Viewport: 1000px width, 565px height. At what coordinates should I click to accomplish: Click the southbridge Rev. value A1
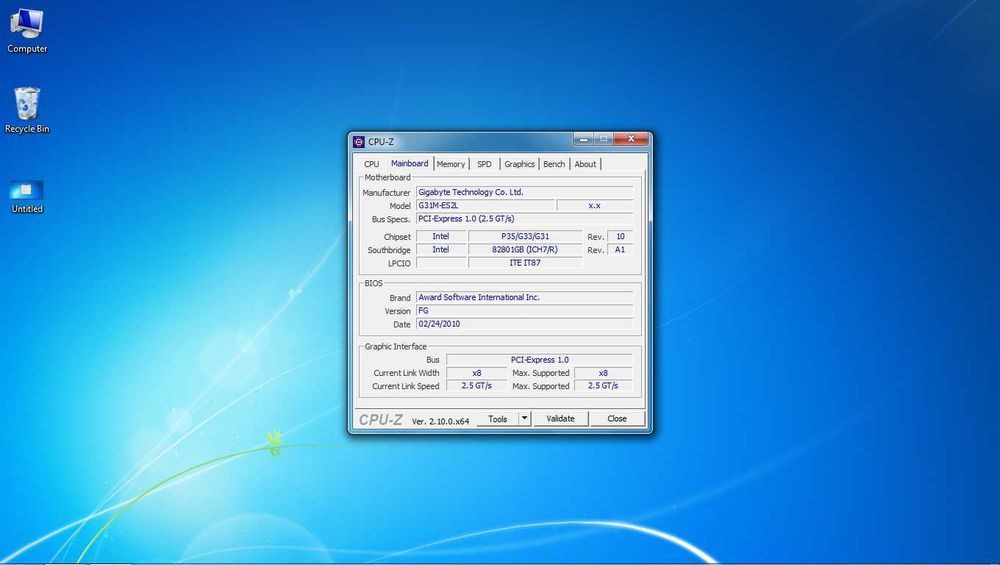[x=621, y=250]
